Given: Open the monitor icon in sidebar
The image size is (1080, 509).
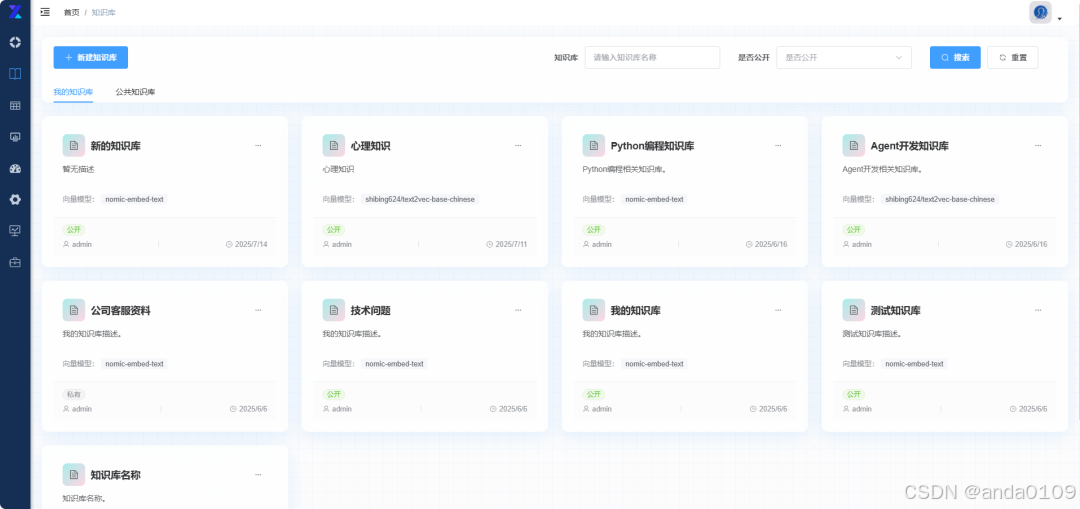Looking at the screenshot, I should [15, 136].
